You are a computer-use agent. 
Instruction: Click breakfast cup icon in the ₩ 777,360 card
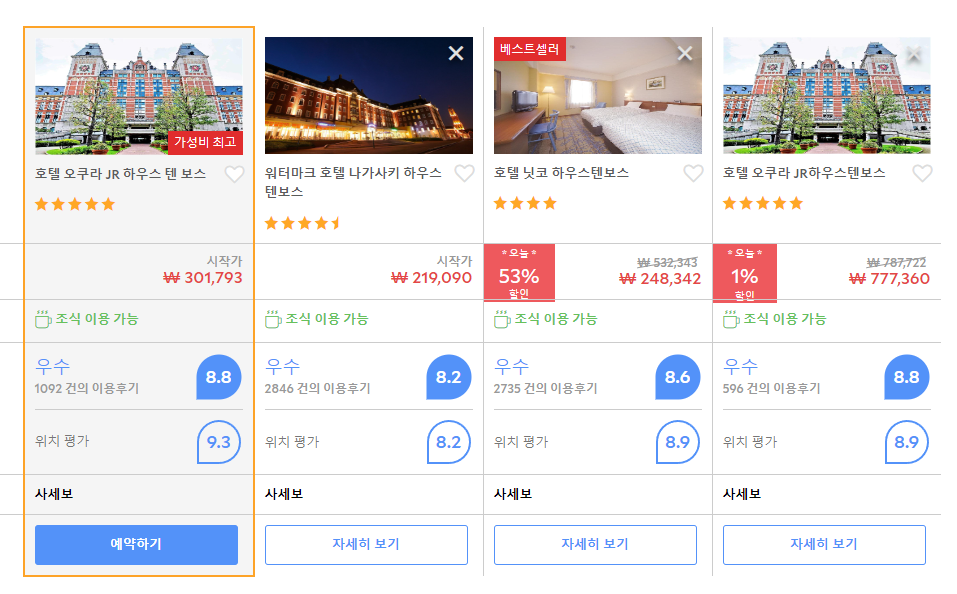731,319
